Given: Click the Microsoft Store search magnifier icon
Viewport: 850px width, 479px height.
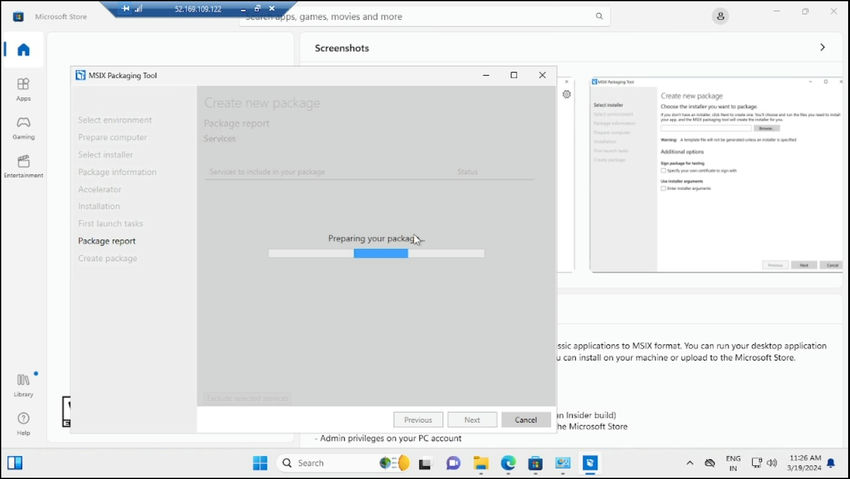Looking at the screenshot, I should coord(599,16).
